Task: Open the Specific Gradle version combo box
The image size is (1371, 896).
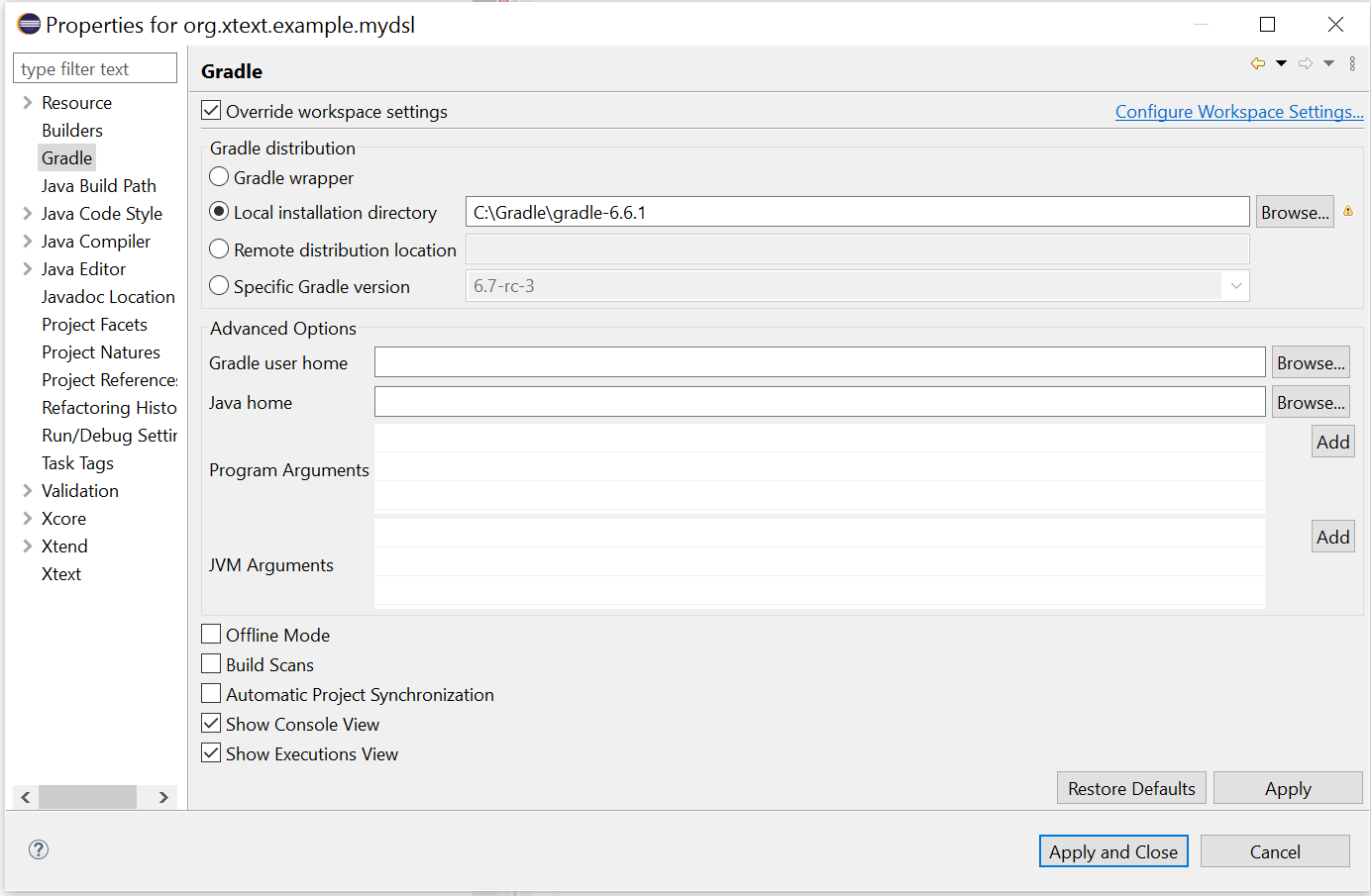Action: (x=858, y=286)
